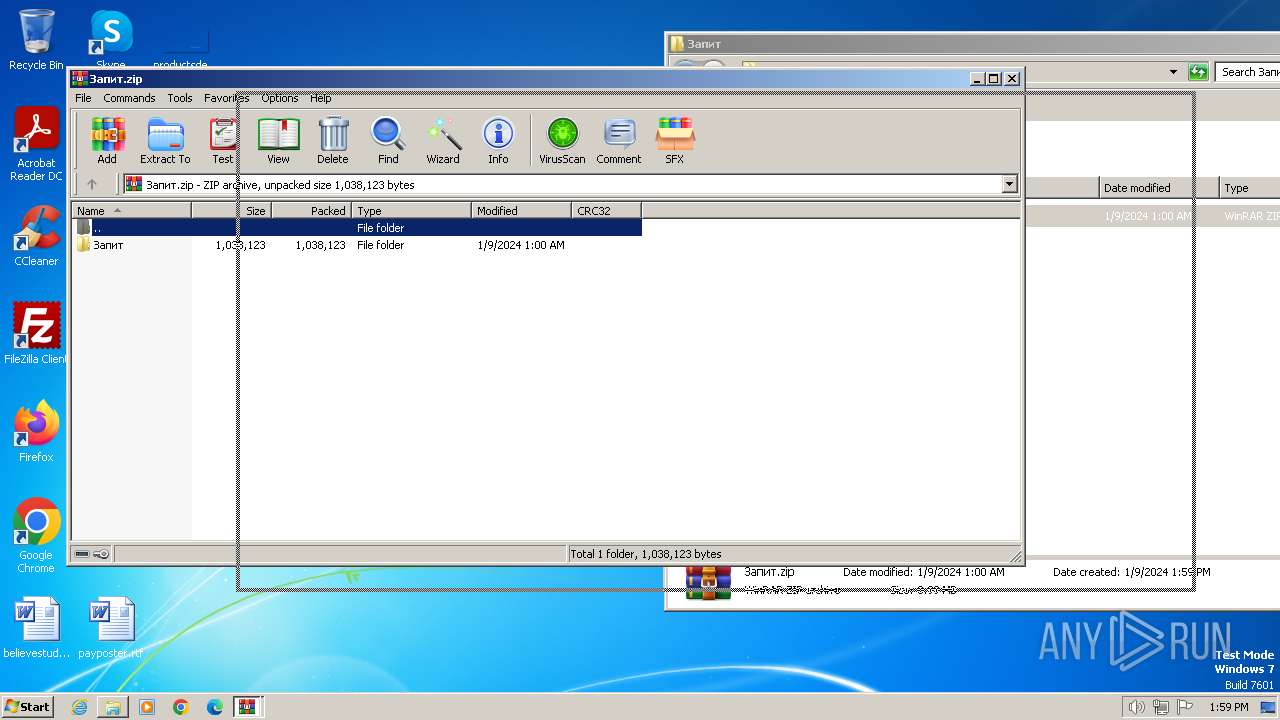The image size is (1280, 720).
Task: Click the Edge taskbar icon
Action: pyautogui.click(x=215, y=707)
